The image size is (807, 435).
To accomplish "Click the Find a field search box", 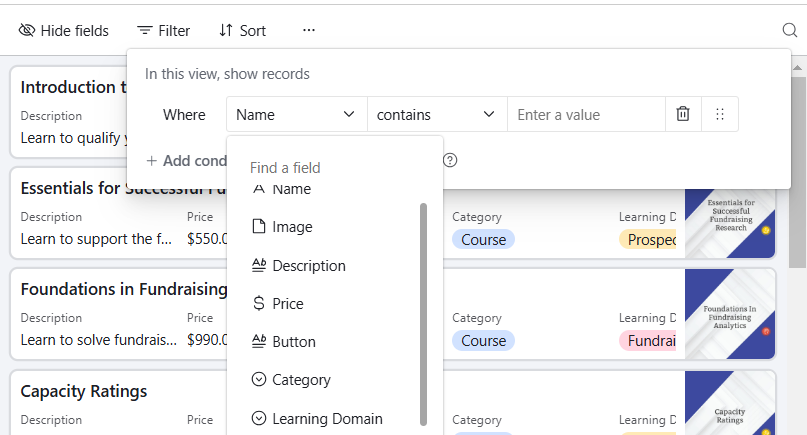I will pos(330,168).
